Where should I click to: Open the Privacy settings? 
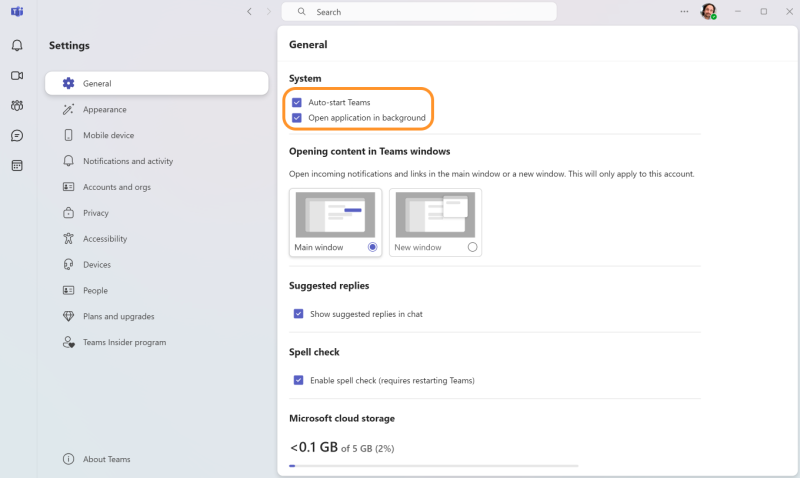click(157, 213)
